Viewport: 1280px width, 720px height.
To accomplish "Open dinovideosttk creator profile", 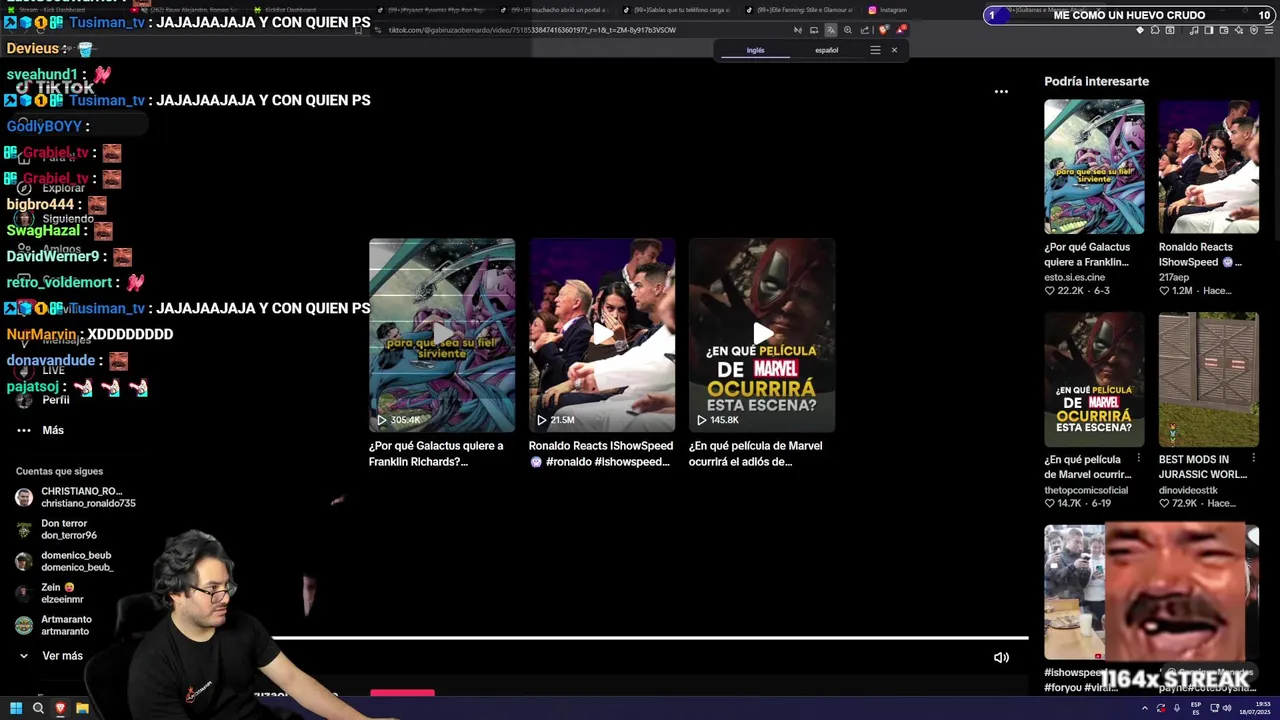I will point(1188,490).
